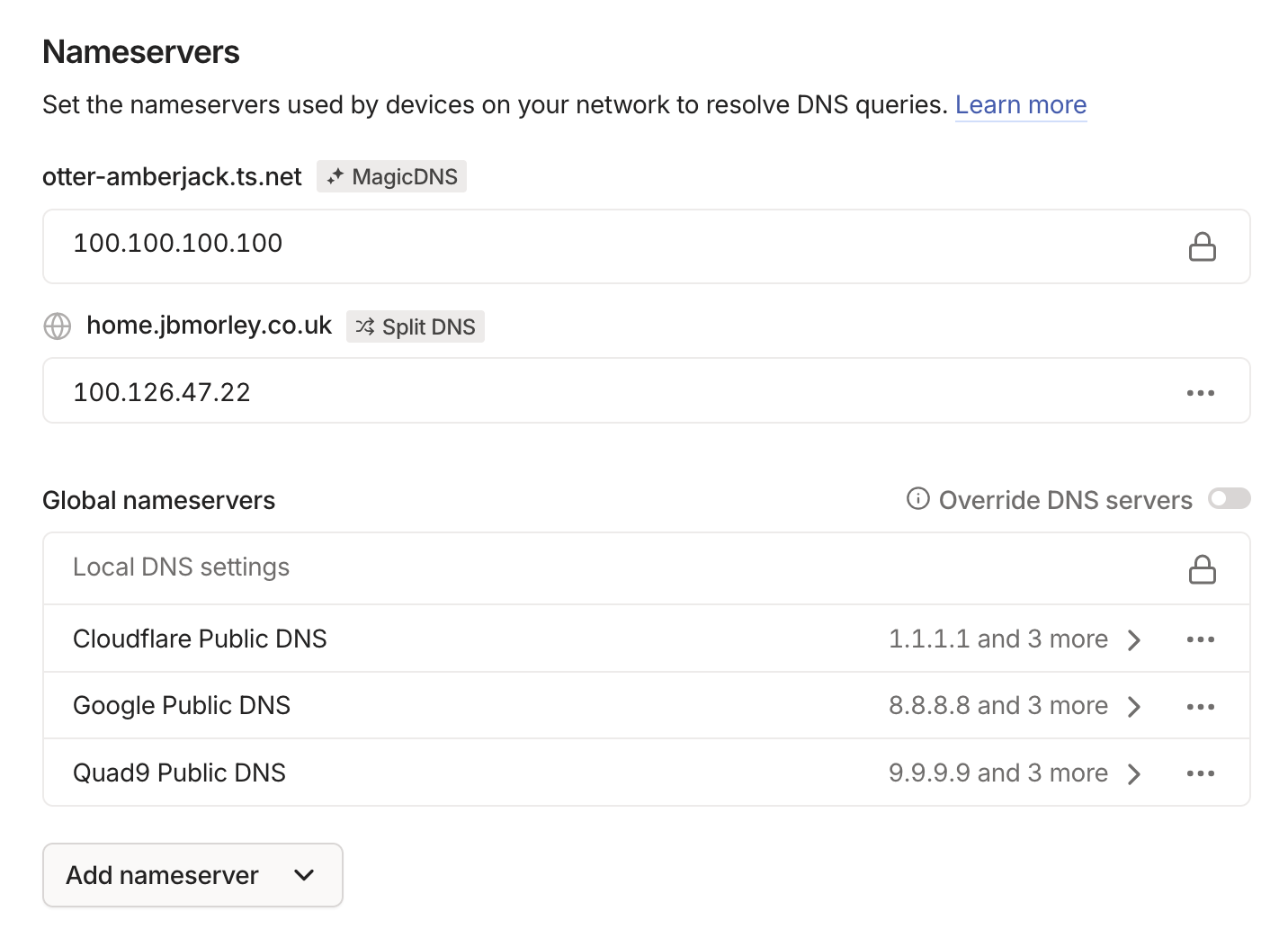This screenshot has width=1288, height=947.
Task: Open the Add nameserver dropdown
Action: click(x=192, y=875)
